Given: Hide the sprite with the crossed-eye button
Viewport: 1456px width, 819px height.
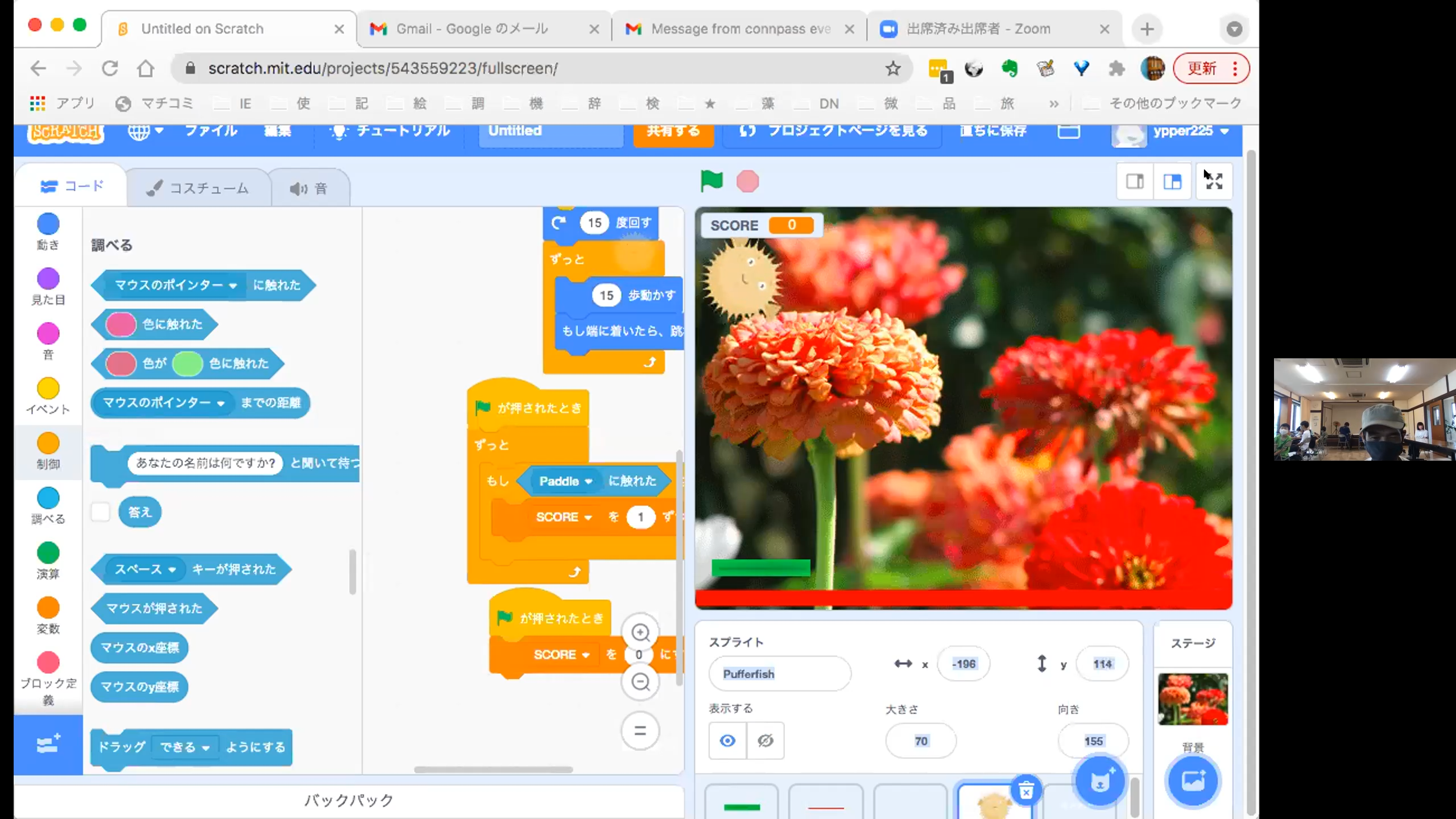Looking at the screenshot, I should (x=766, y=741).
